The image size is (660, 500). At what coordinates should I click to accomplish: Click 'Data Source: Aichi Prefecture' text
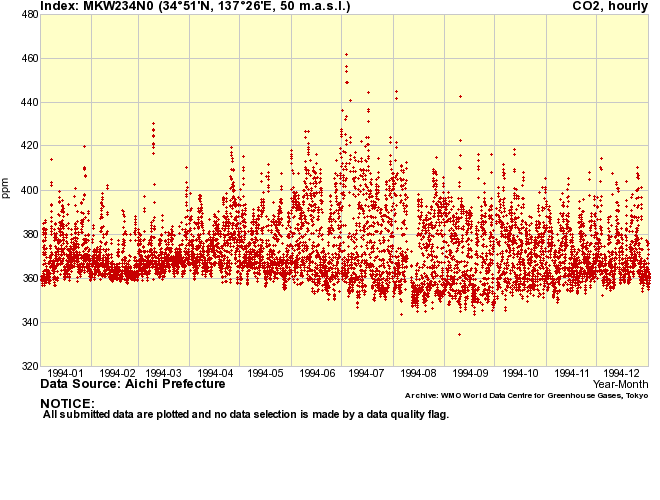(132, 384)
